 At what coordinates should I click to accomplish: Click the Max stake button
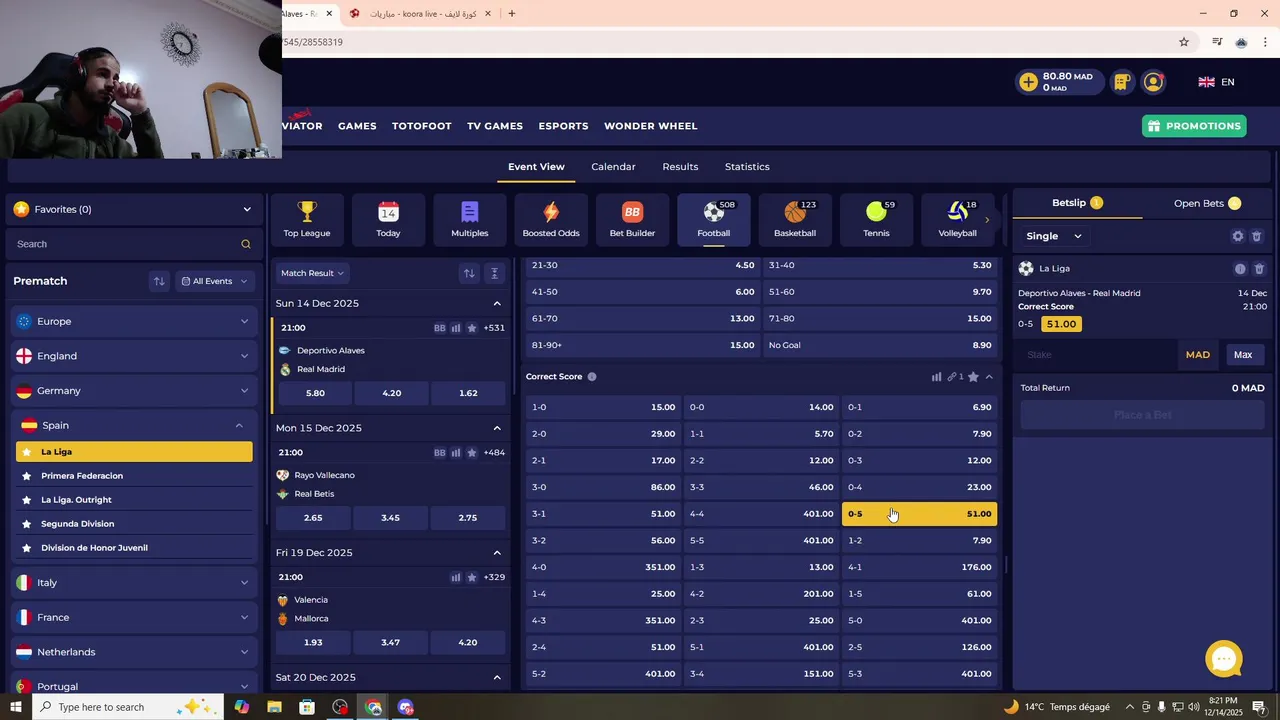pos(1243,355)
